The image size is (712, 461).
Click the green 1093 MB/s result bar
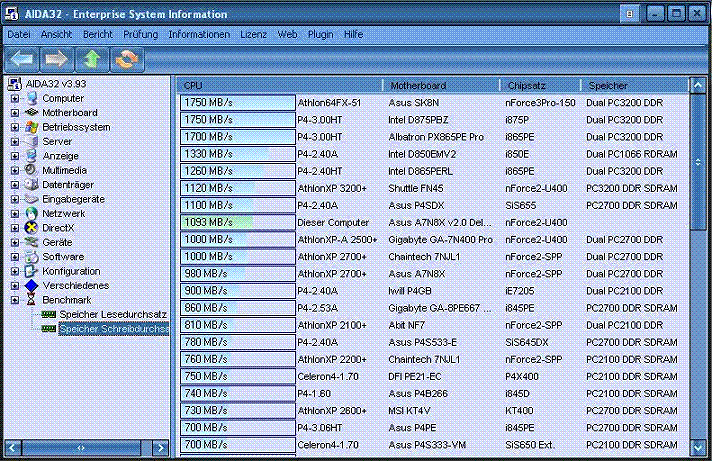[237, 223]
